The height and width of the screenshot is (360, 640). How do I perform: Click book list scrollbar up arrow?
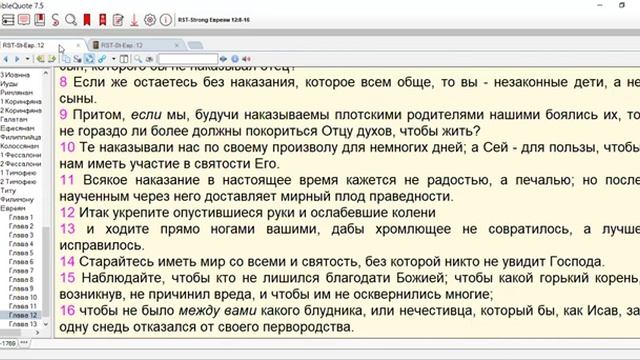click(x=46, y=73)
